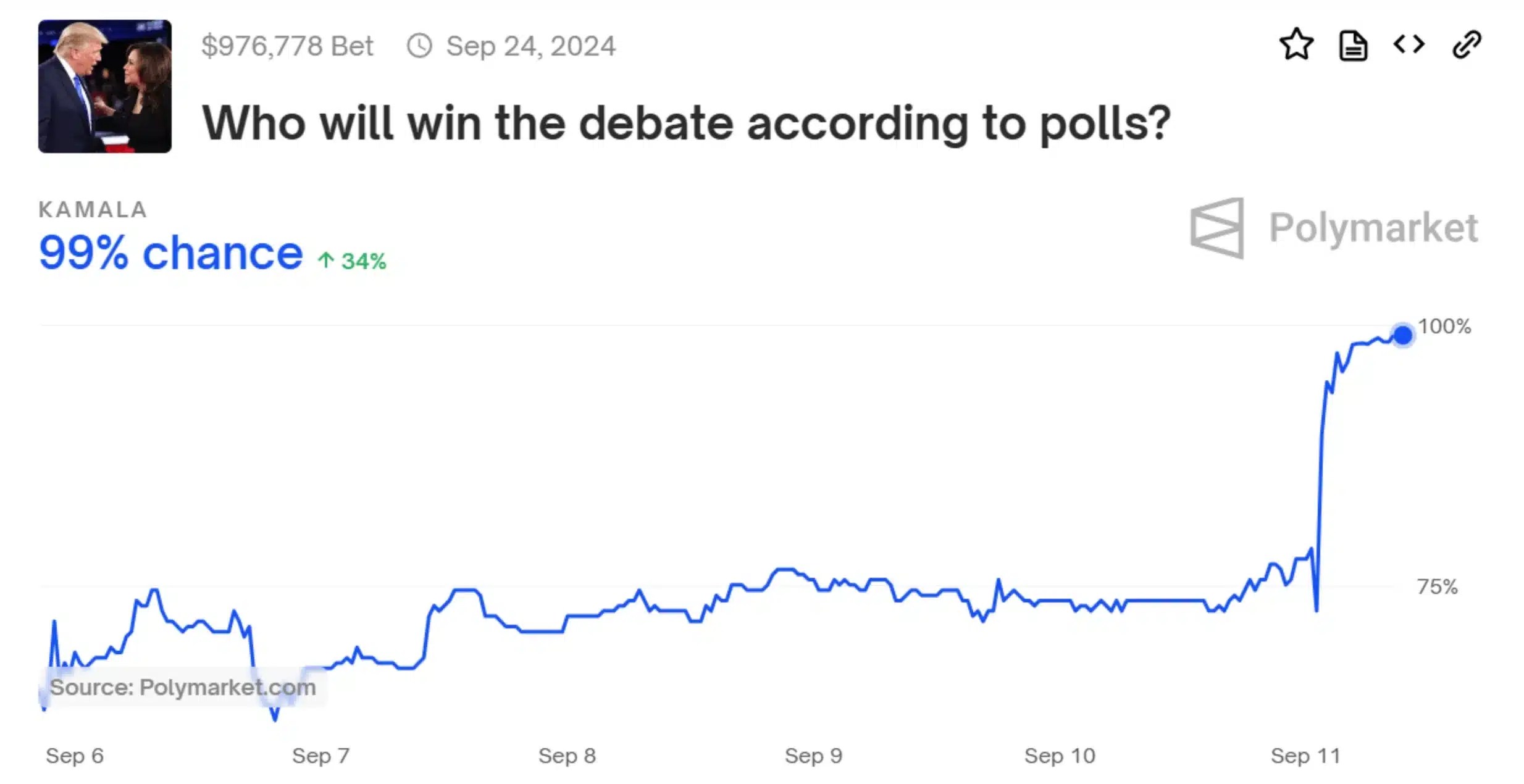Click the Source: Polymarket.com caption
This screenshot has height=784, width=1524.
click(183, 687)
